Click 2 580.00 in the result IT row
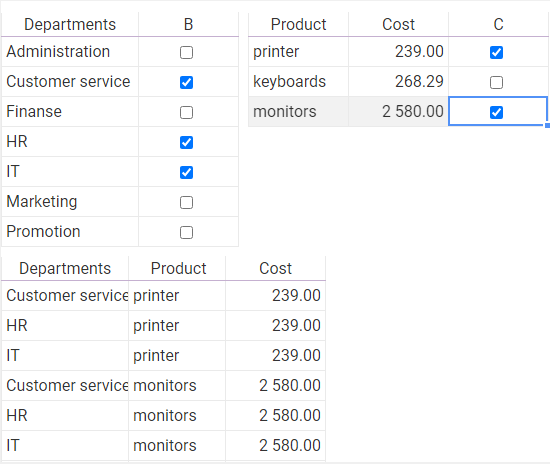 point(276,445)
